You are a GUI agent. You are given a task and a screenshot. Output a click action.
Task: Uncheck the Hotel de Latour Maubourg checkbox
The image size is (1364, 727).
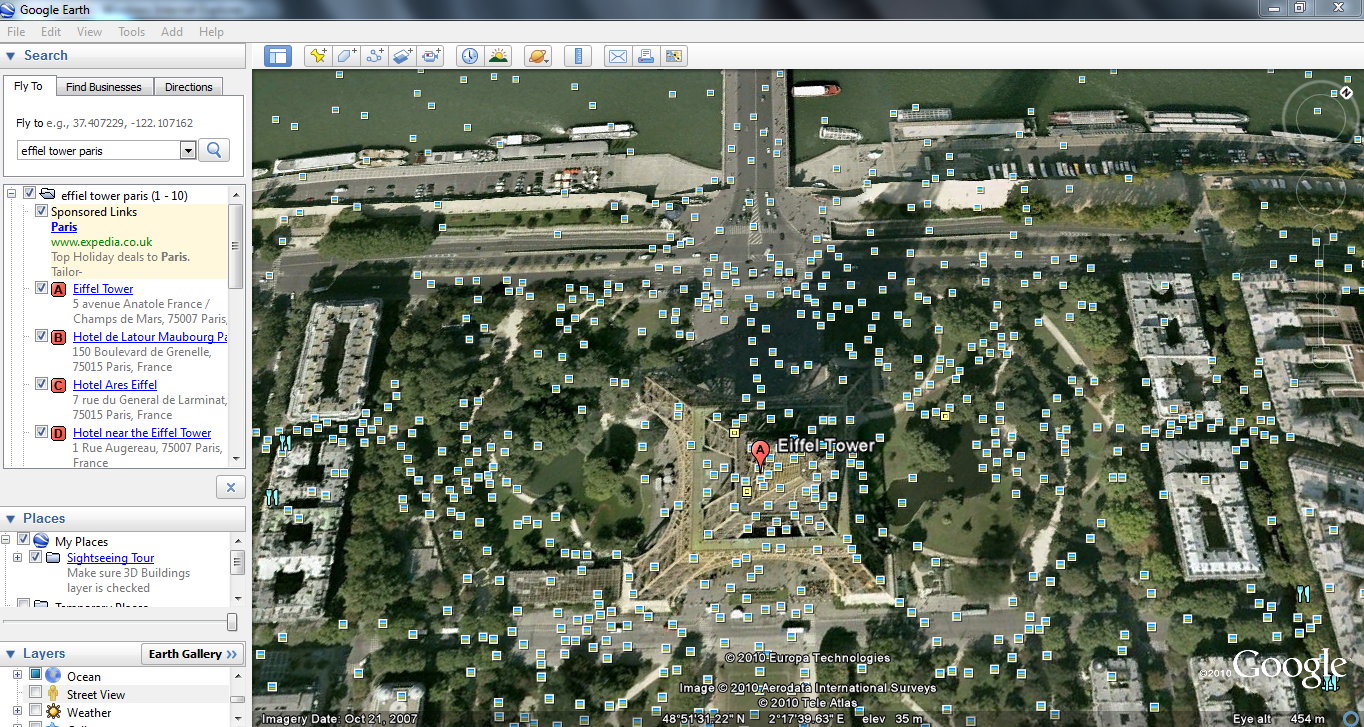tap(41, 336)
